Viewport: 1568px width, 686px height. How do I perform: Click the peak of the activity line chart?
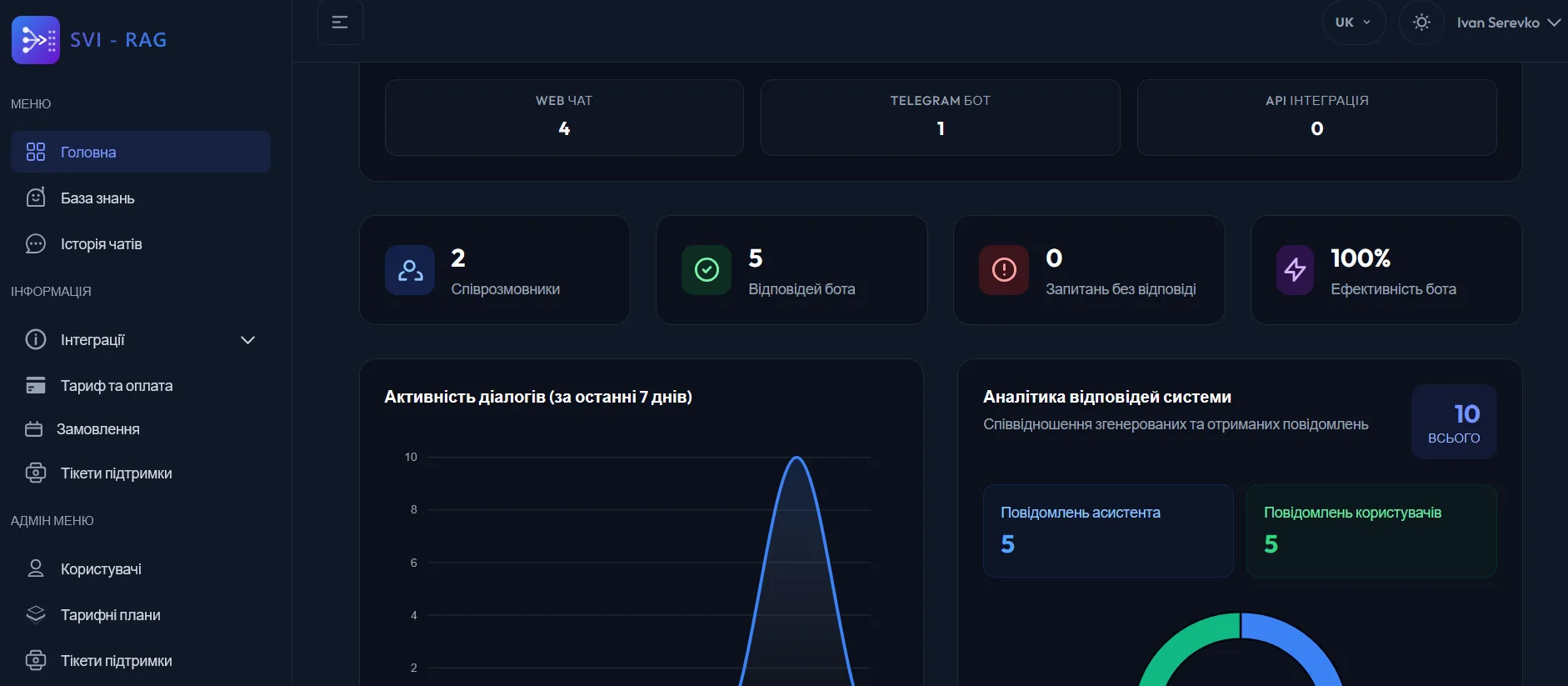pyautogui.click(x=796, y=458)
